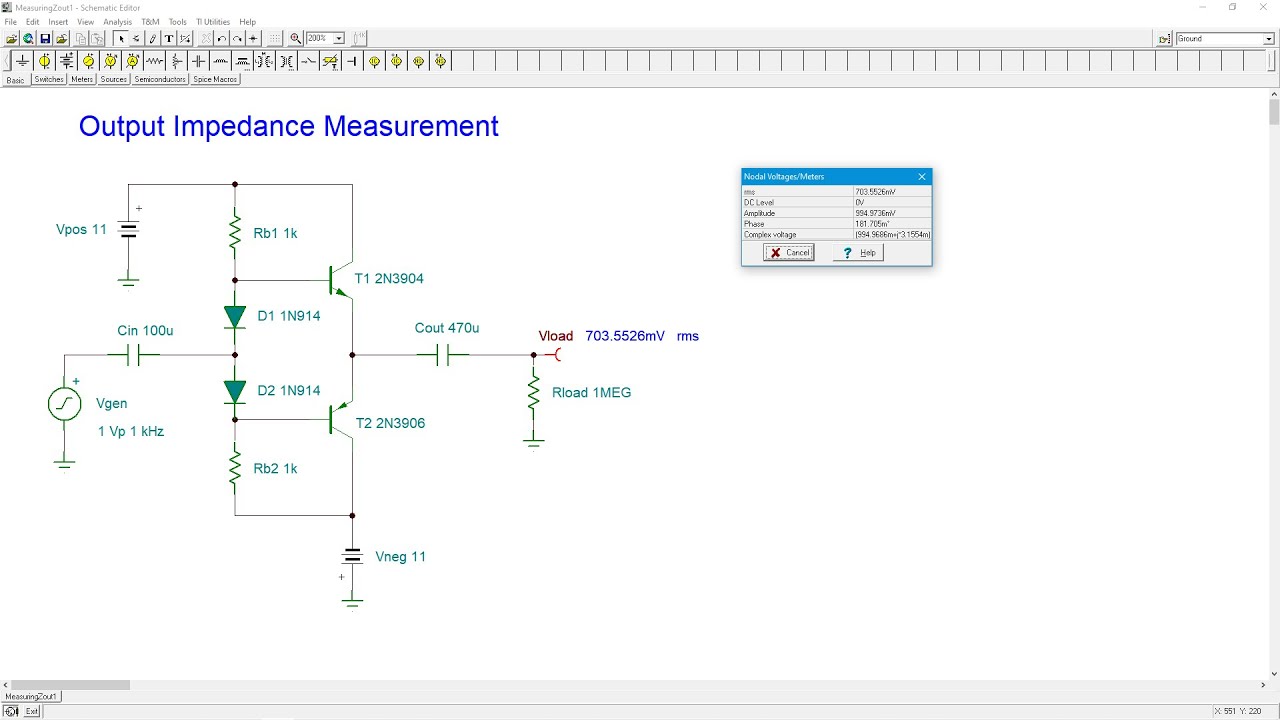The image size is (1280, 720).
Task: Place a Ground symbol from toolbar
Action: click(22, 61)
